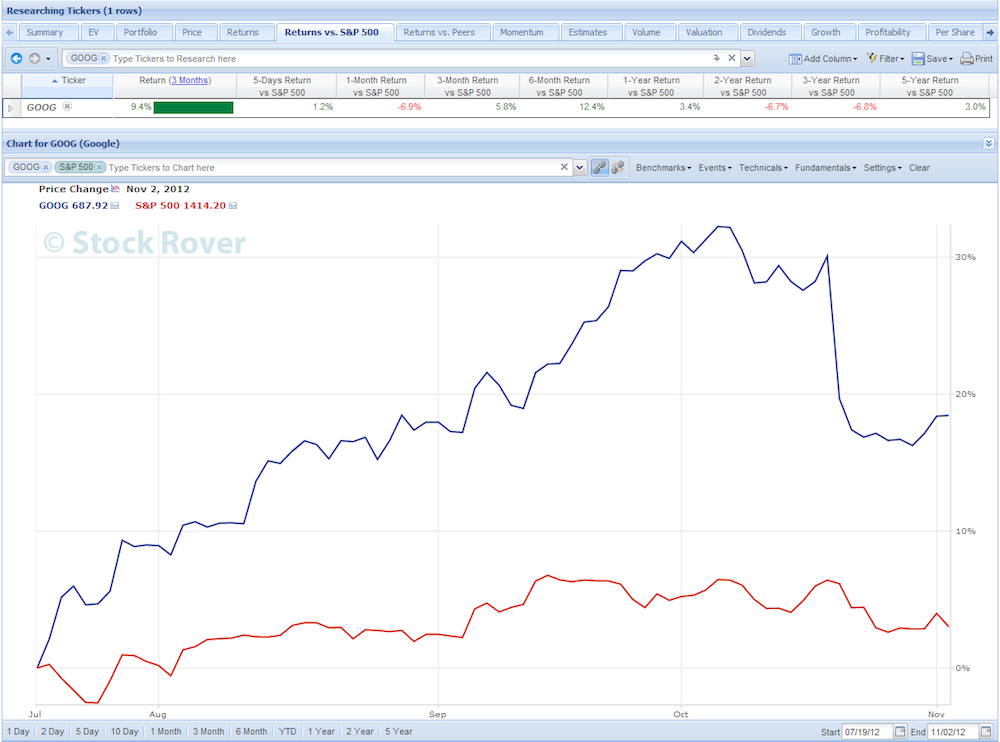
Task: Open the Benchmarks menu
Action: pyautogui.click(x=663, y=168)
